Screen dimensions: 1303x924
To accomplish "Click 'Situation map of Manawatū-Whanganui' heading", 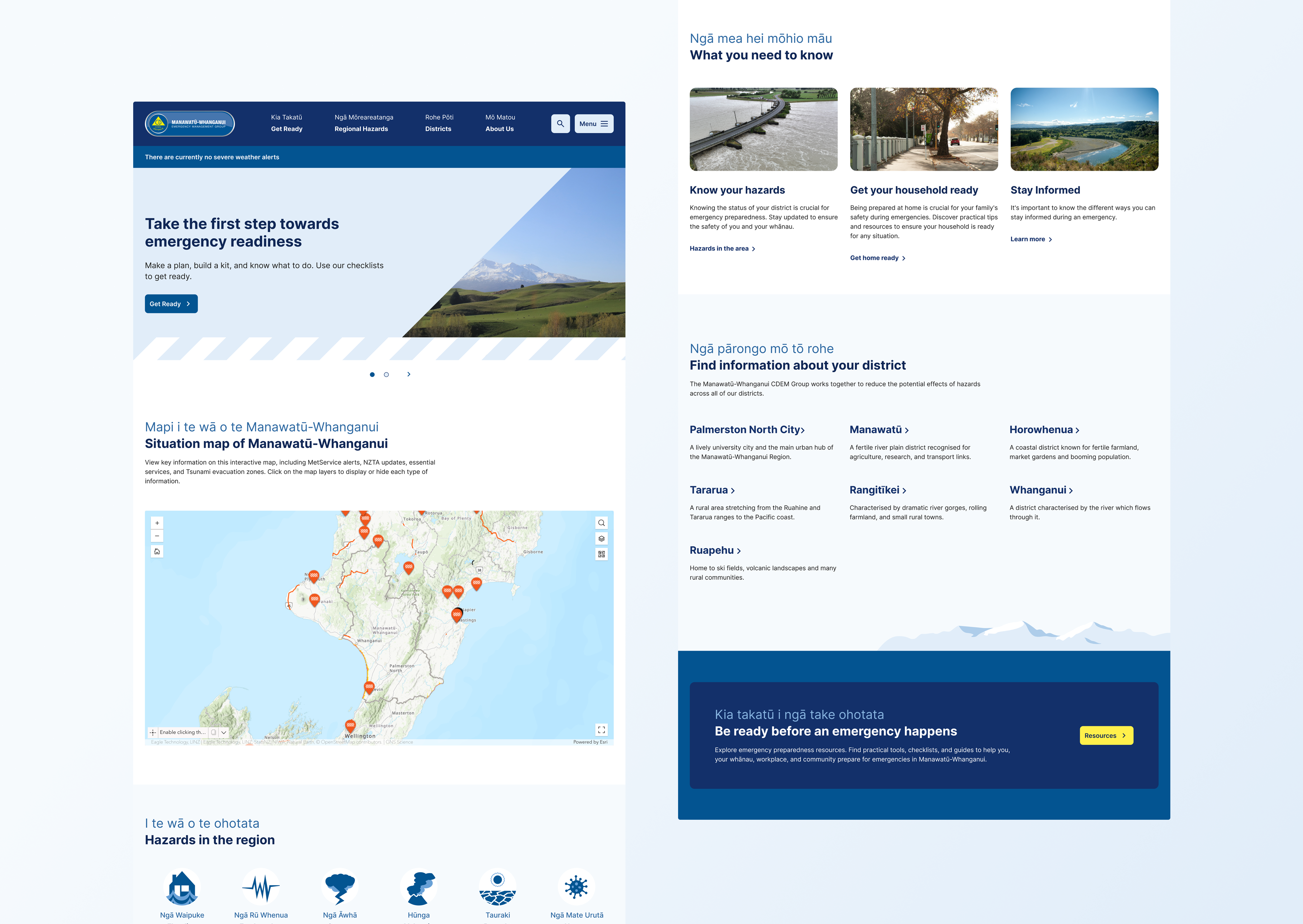I will pyautogui.click(x=266, y=443).
